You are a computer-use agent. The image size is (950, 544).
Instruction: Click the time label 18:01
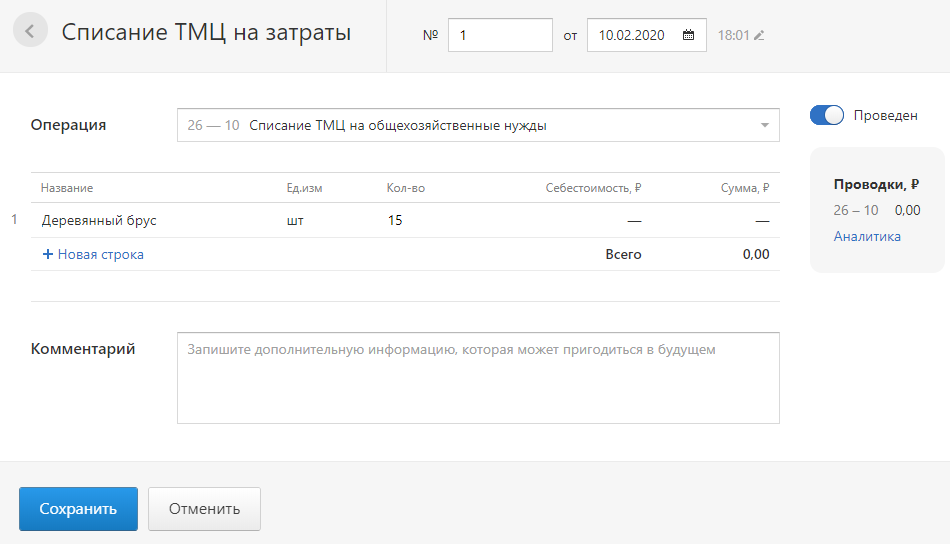point(733,35)
